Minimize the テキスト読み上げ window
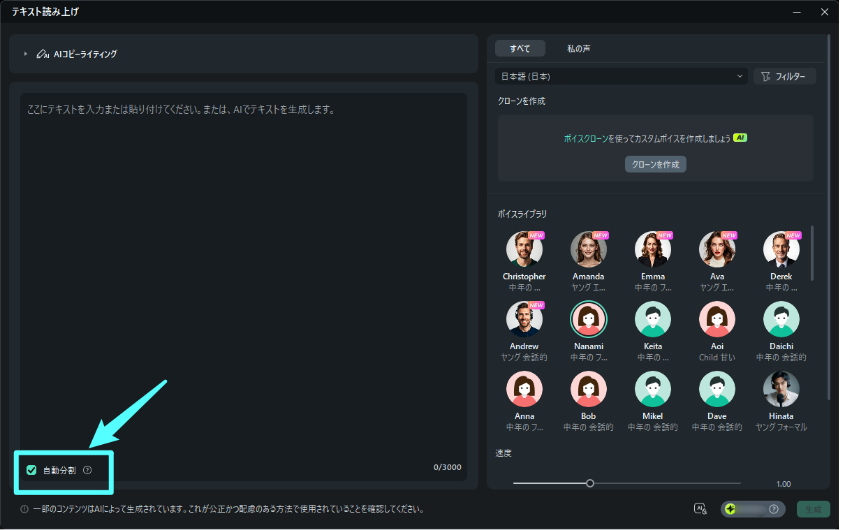The image size is (841, 530). pos(797,12)
